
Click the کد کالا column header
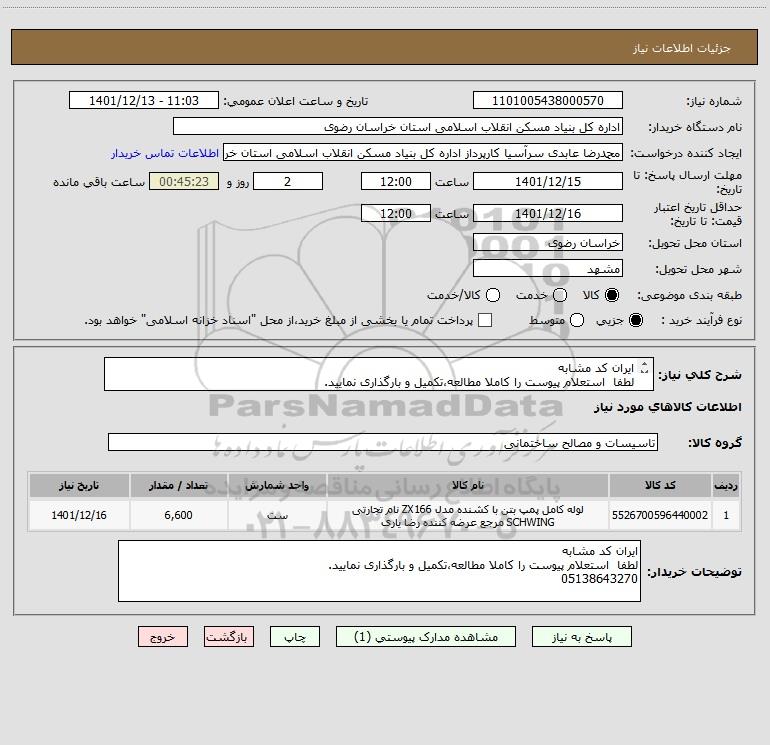click(660, 485)
